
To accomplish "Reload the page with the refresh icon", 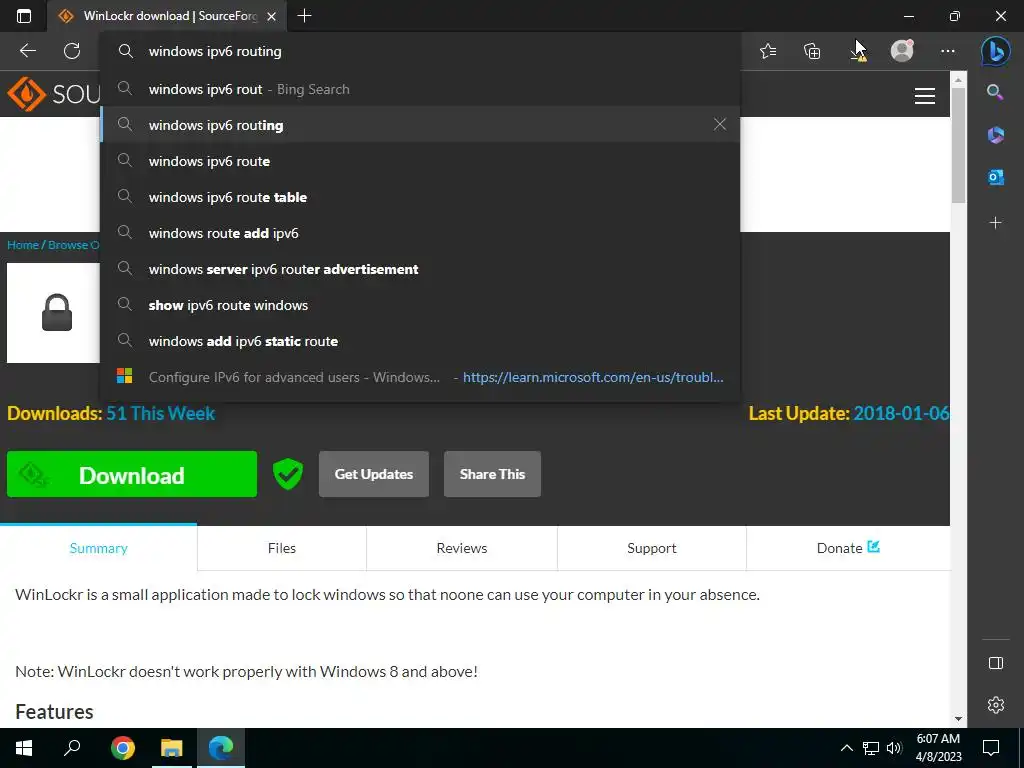I will coord(72,51).
